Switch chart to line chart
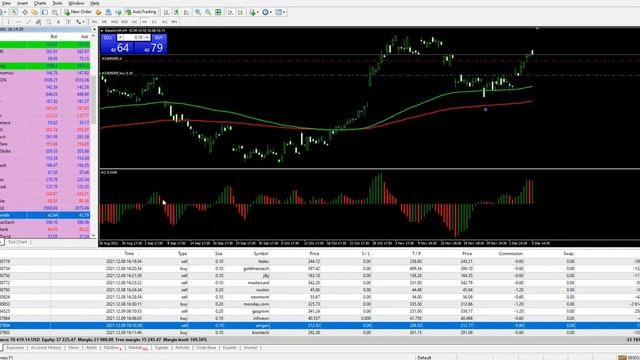 click(187, 12)
